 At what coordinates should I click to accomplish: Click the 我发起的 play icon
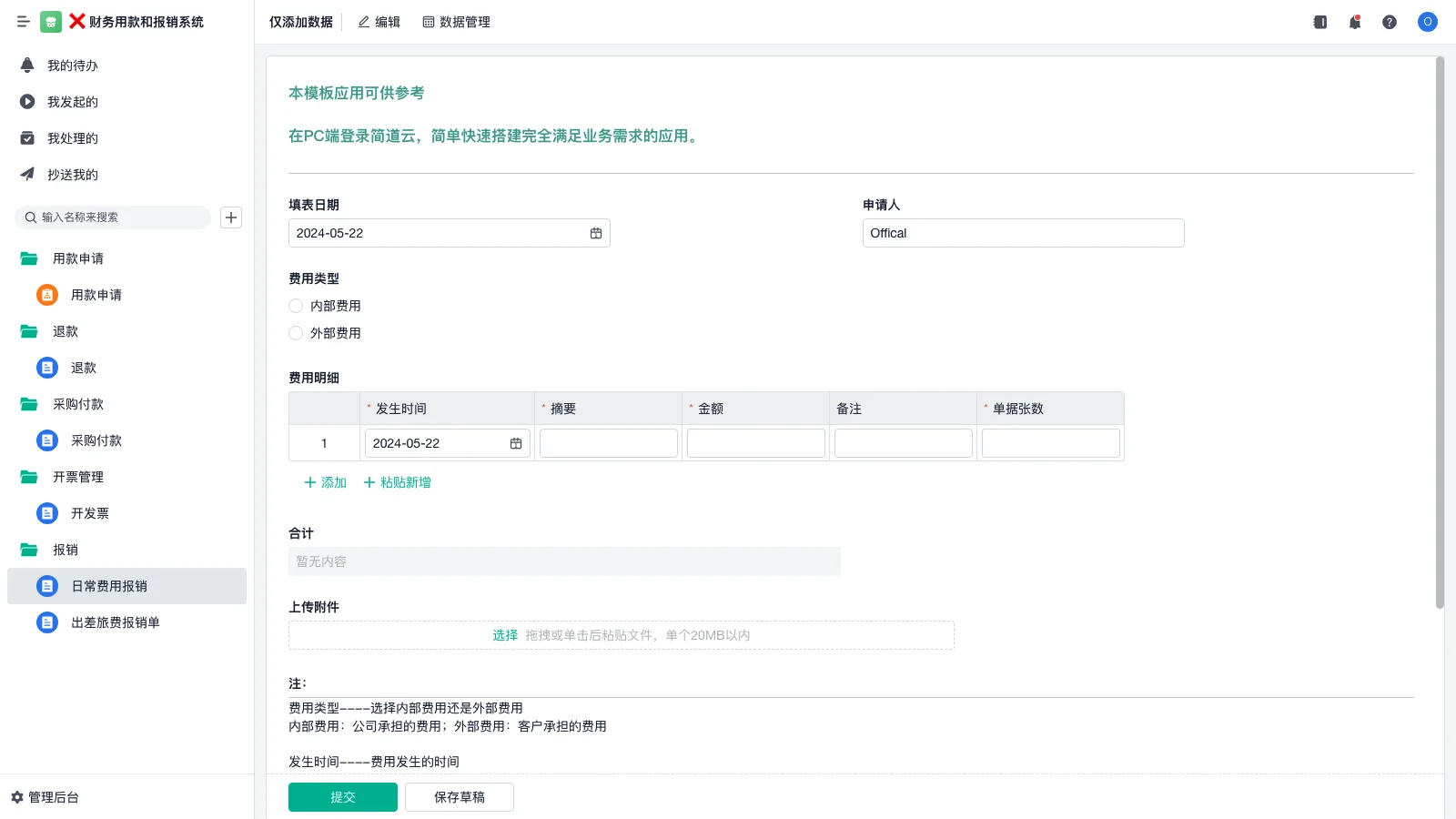click(x=27, y=102)
